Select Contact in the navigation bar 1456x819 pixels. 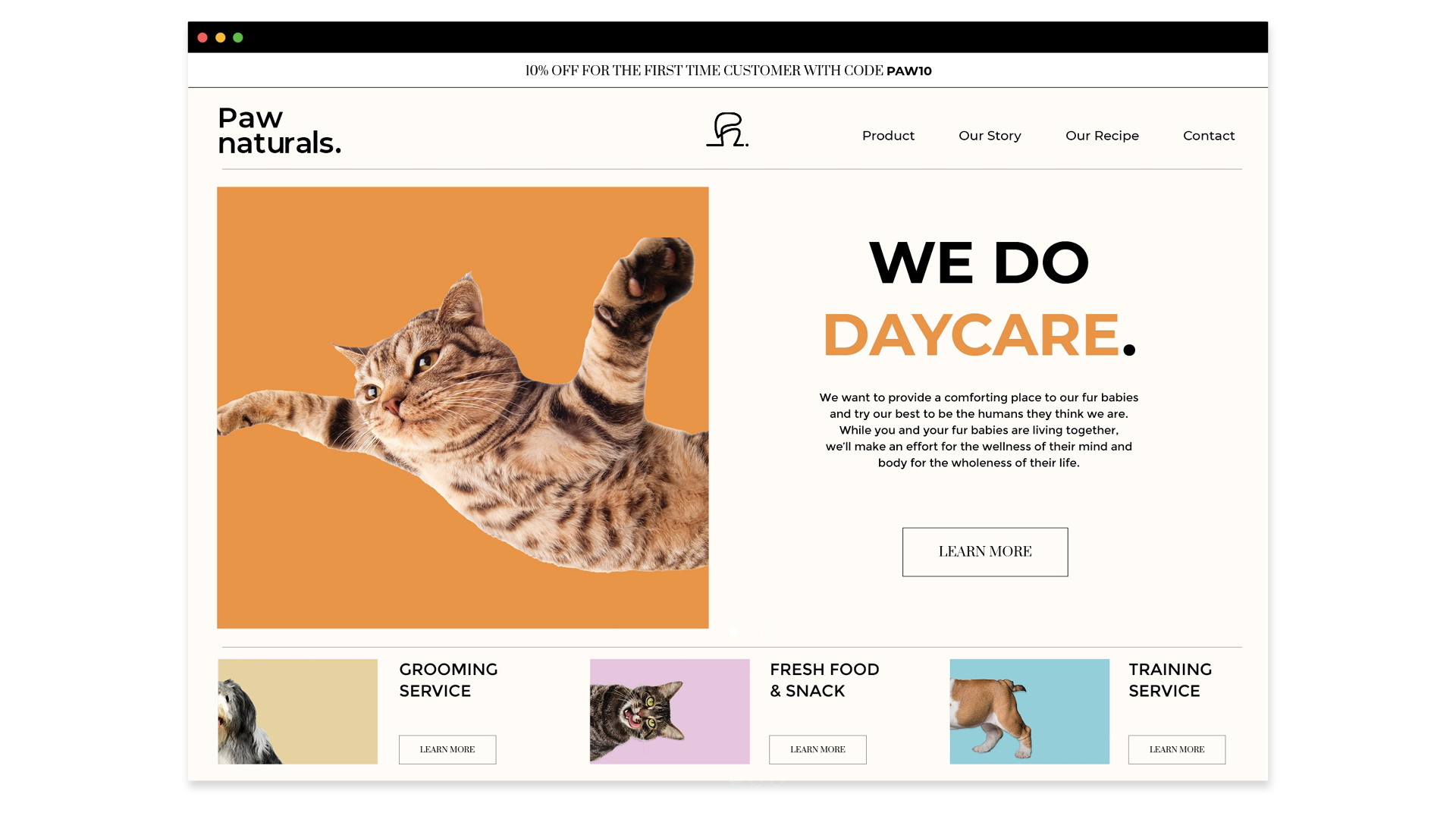pyautogui.click(x=1209, y=136)
